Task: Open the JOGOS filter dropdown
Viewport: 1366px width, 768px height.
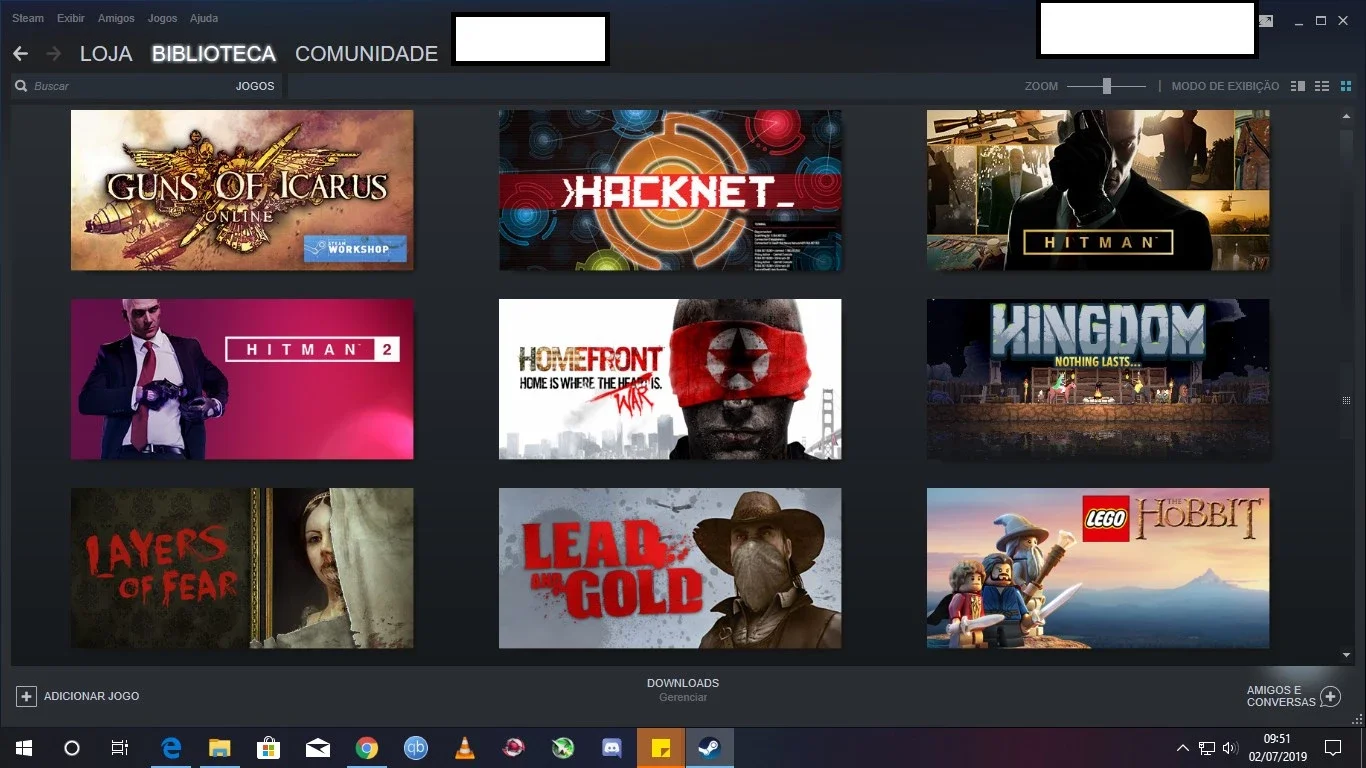Action: 255,86
